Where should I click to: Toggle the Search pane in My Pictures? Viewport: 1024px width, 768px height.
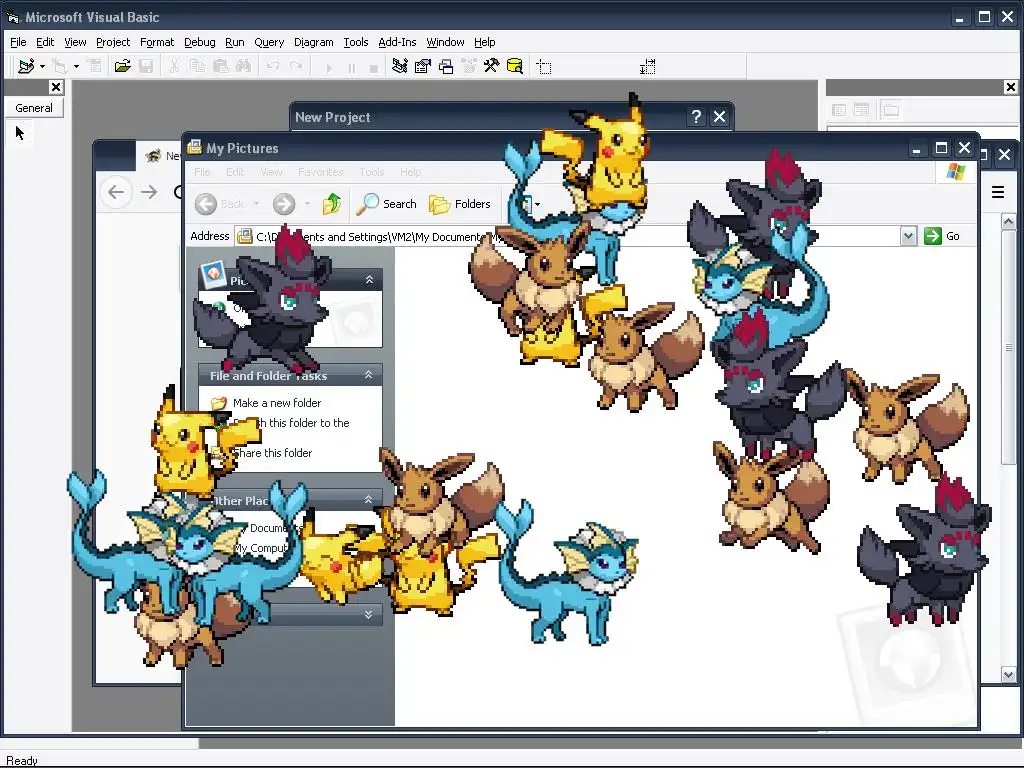[387, 204]
